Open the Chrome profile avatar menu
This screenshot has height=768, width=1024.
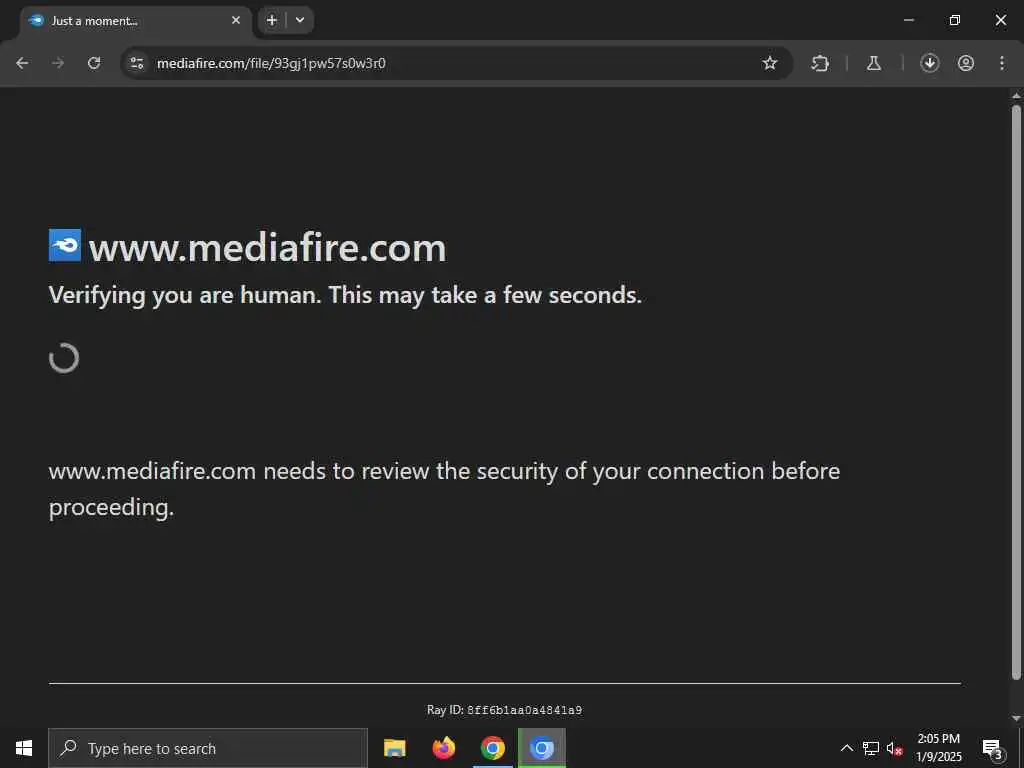pyautogui.click(x=966, y=63)
